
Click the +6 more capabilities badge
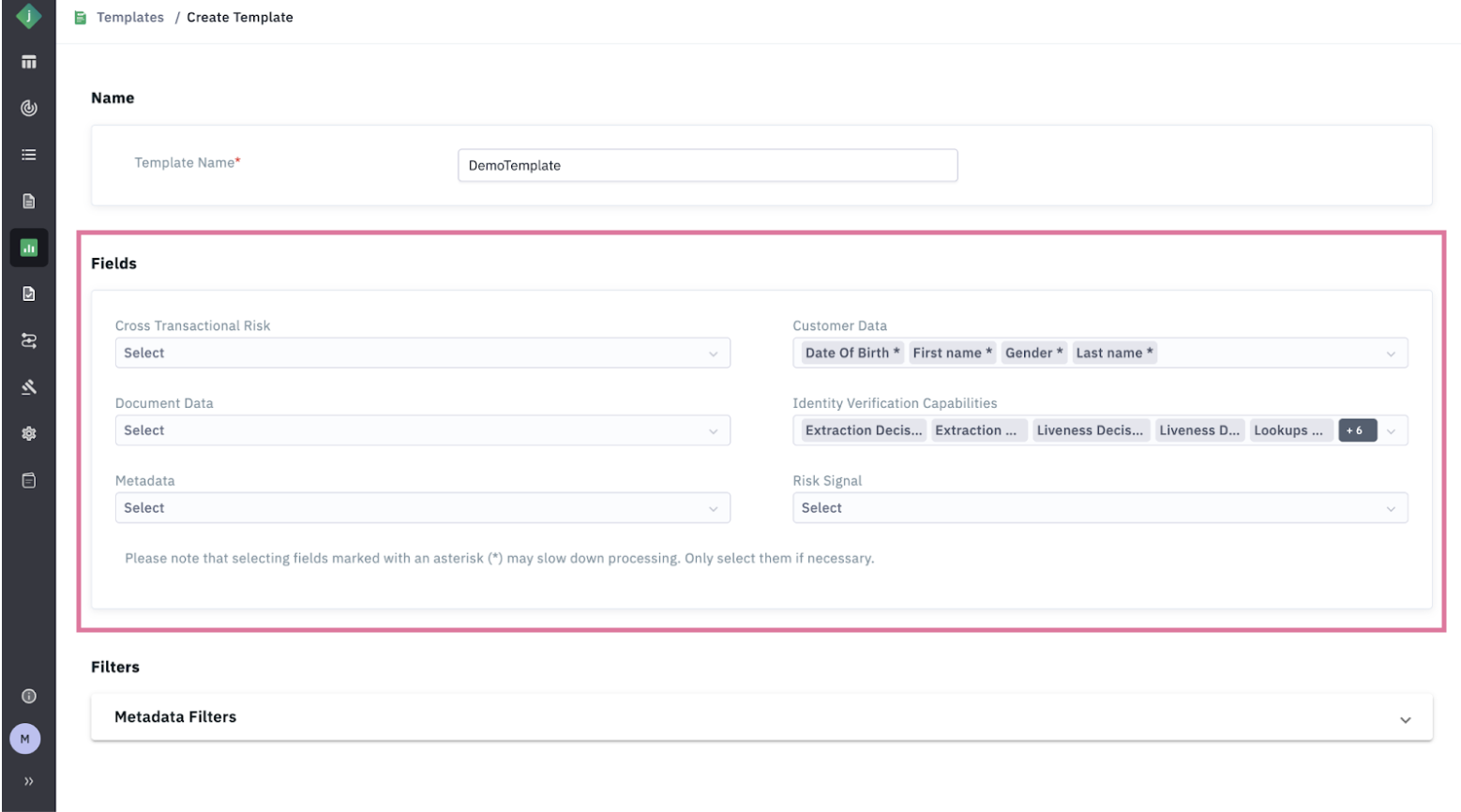1356,430
